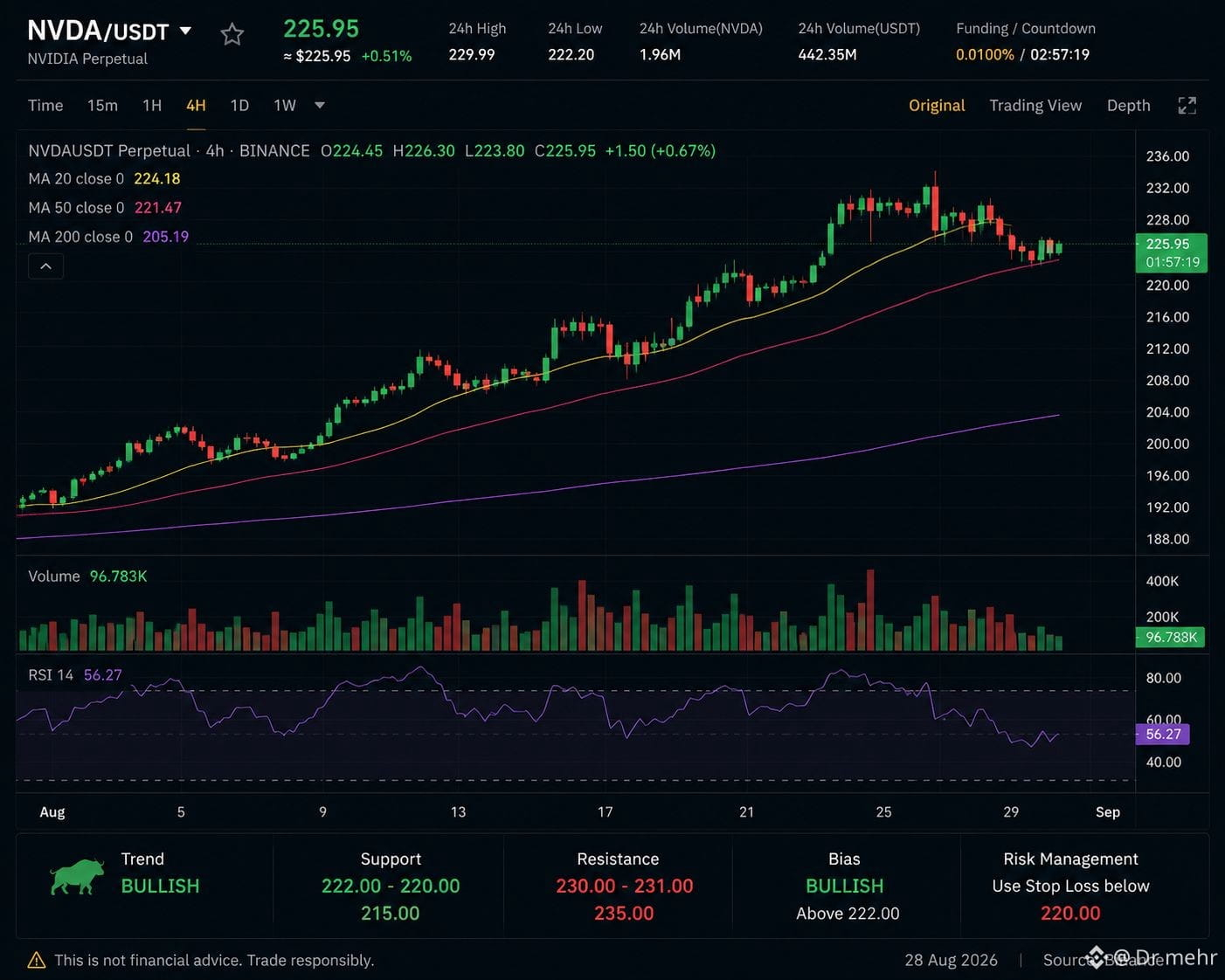Expand more timeframe intervals dropdown
This screenshot has width=1225, height=980.
320,106
